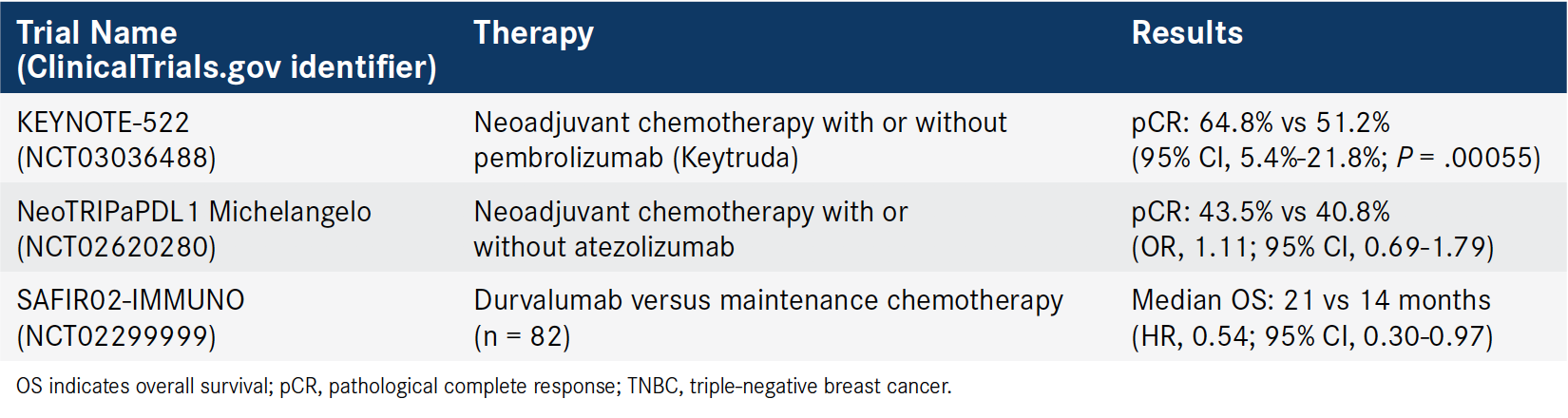Click the OR, 1.11 odds ratio line

pyautogui.click(x=1312, y=247)
